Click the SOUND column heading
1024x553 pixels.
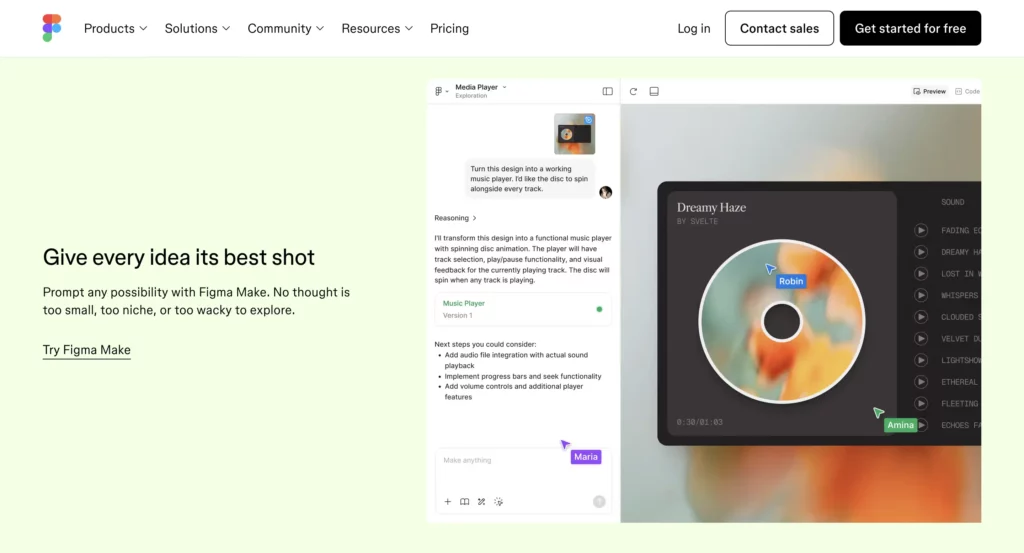point(952,202)
